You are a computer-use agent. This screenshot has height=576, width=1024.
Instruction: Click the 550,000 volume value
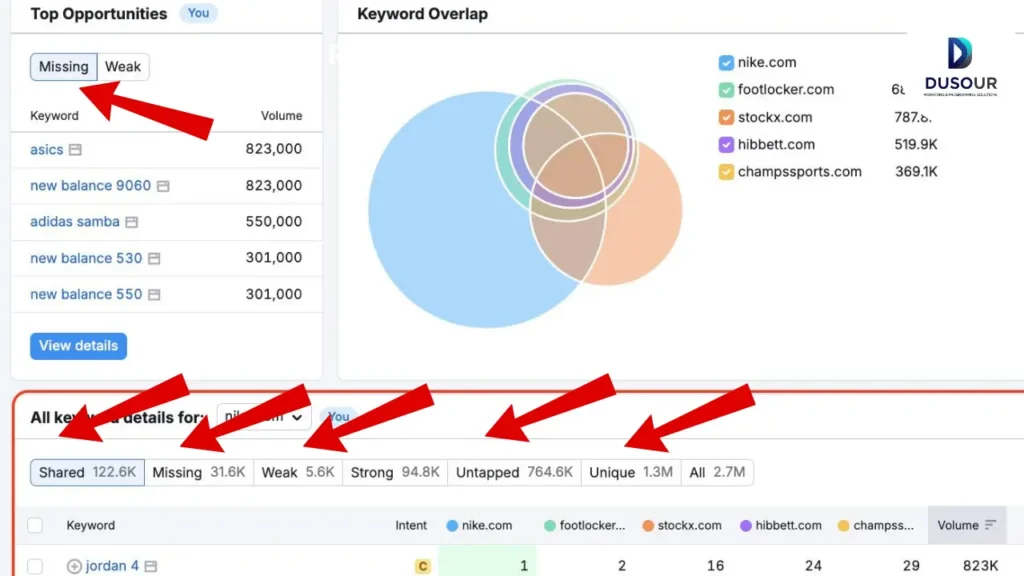(274, 221)
